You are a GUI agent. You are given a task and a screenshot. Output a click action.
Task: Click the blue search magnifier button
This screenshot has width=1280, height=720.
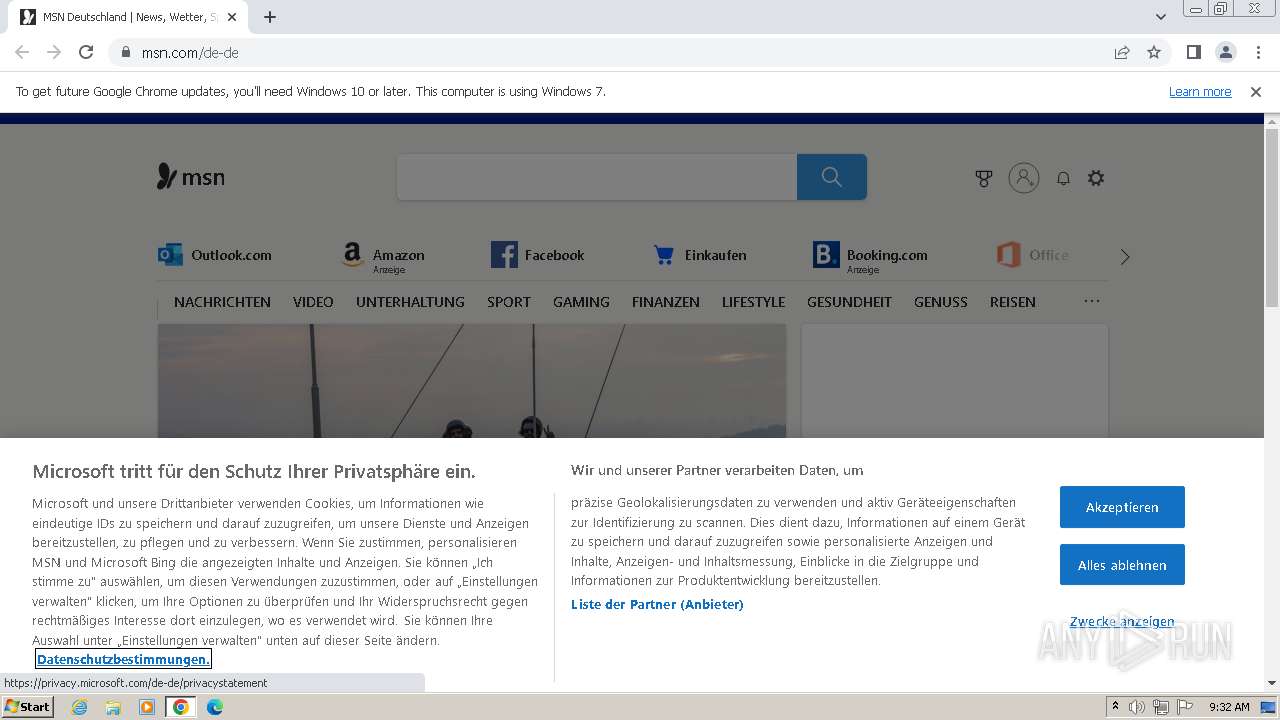tap(832, 177)
